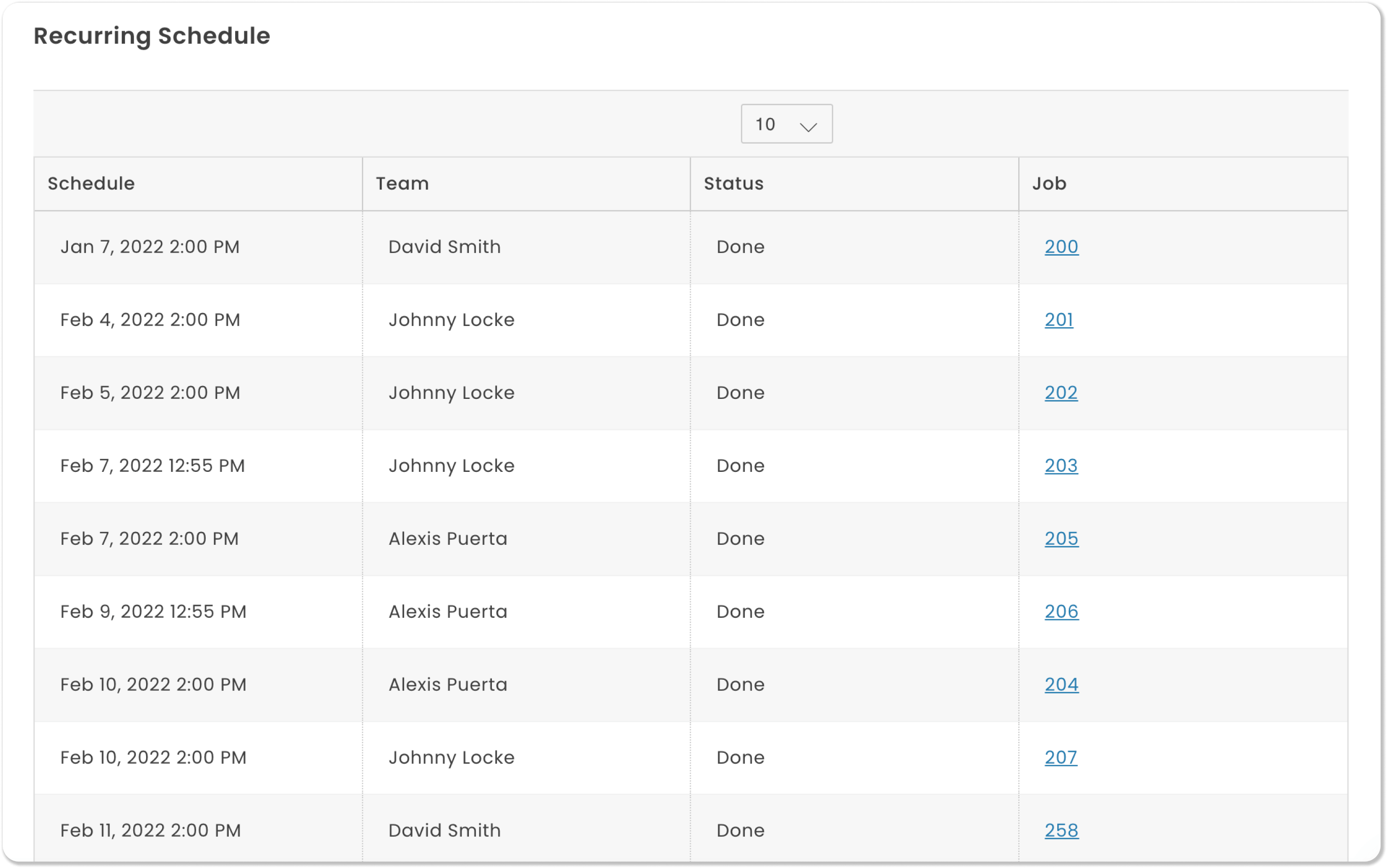The height and width of the screenshot is (868, 1387).
Task: Open job 201 from Feb 4 row
Action: pos(1059,319)
